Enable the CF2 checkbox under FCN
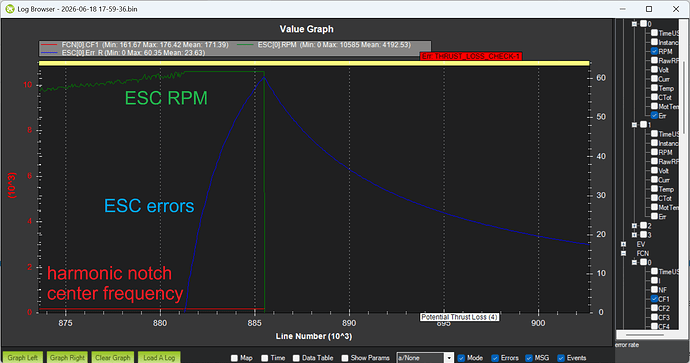690x363 pixels. (x=654, y=308)
